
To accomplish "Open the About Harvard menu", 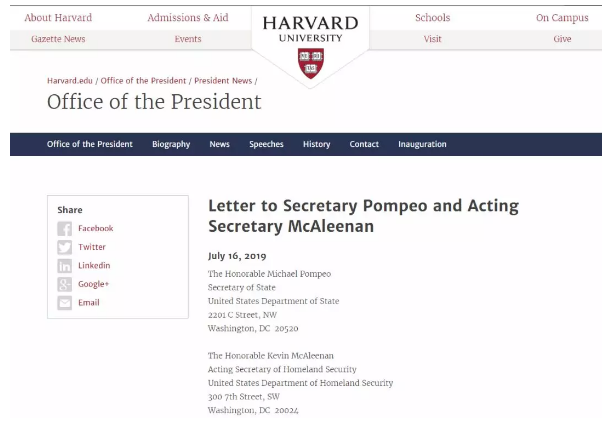I will [58, 18].
